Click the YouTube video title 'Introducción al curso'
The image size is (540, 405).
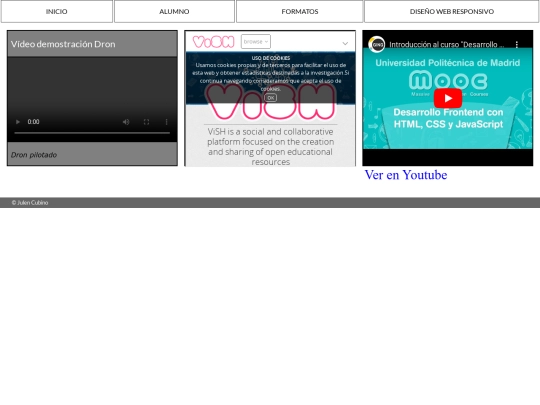click(x=447, y=44)
